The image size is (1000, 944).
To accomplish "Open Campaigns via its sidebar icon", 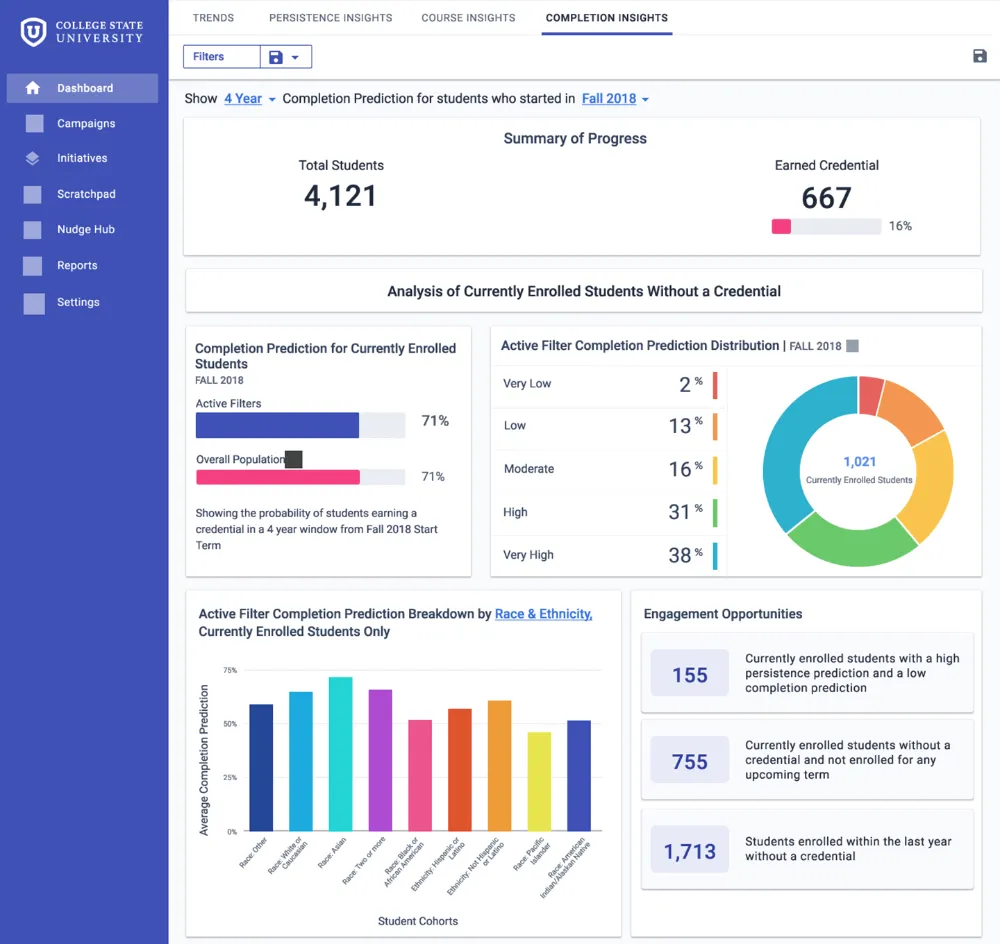I will pos(34,123).
